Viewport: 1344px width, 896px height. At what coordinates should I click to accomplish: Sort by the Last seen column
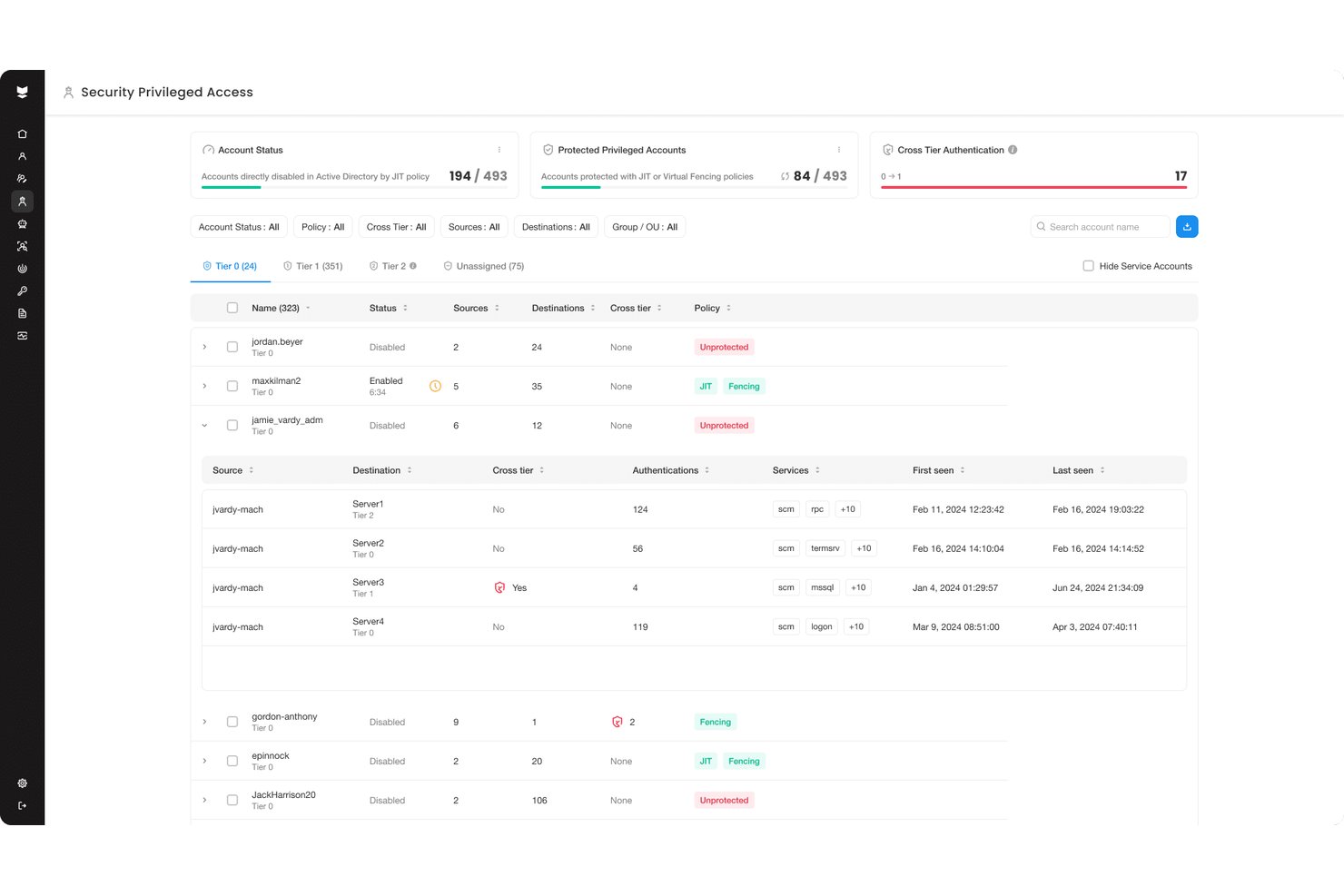[1079, 470]
